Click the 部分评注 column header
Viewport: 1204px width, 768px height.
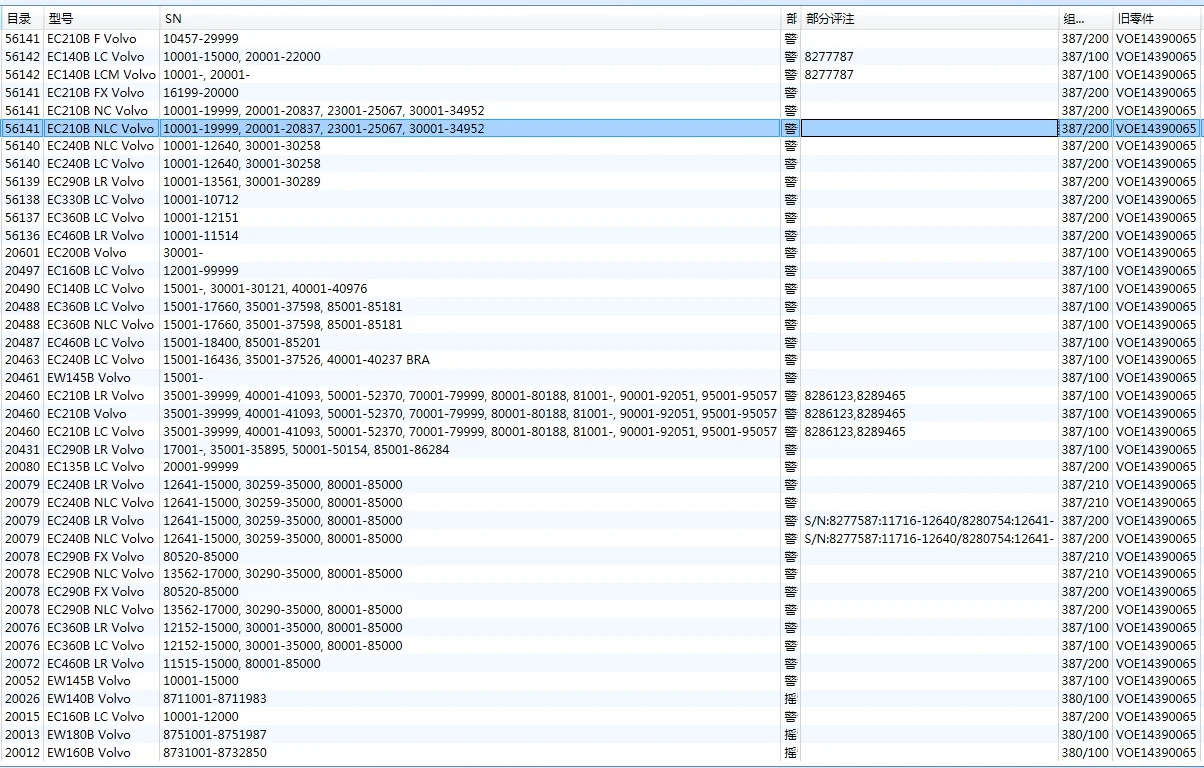(830, 19)
